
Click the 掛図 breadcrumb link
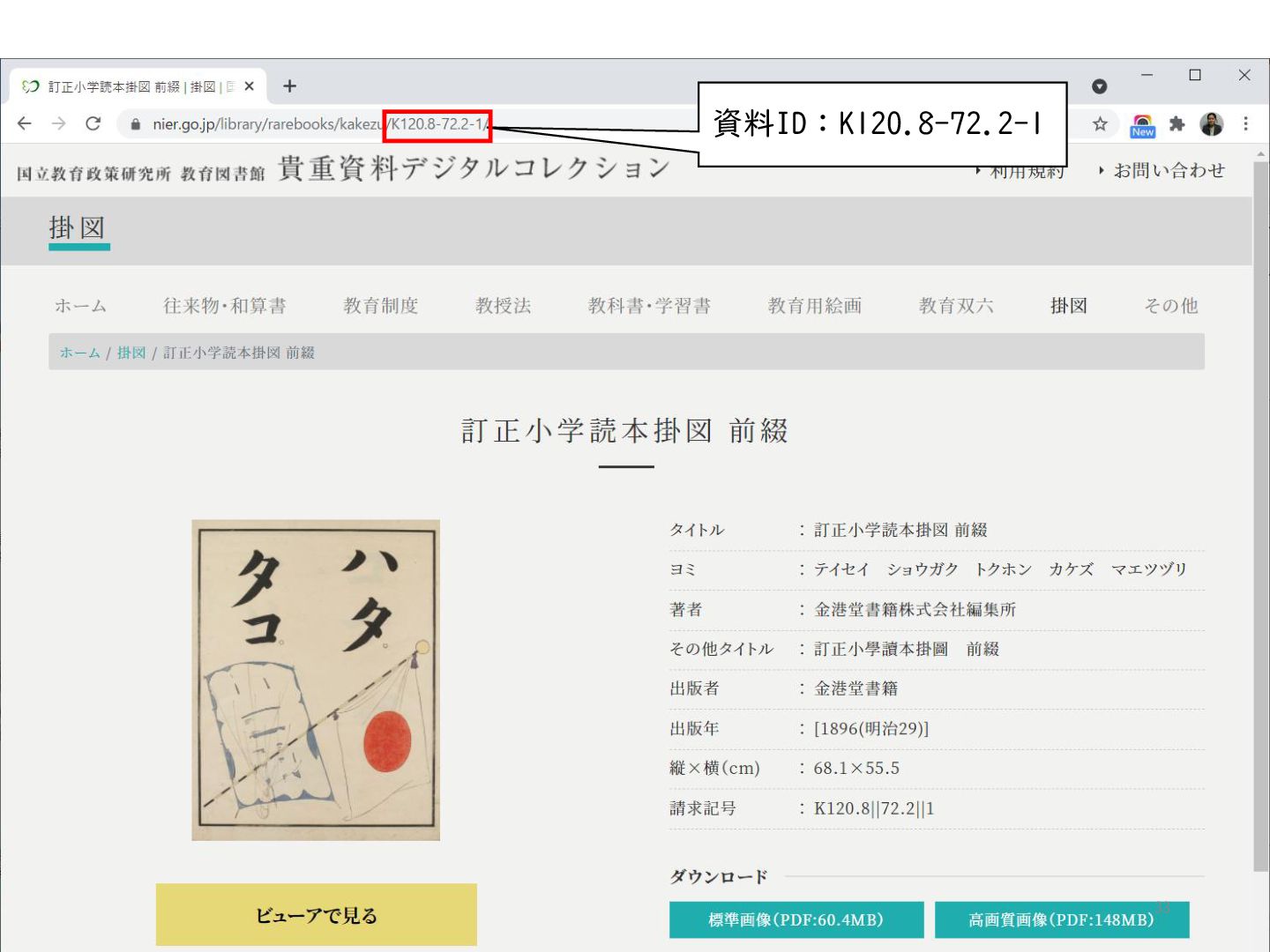coord(131,353)
